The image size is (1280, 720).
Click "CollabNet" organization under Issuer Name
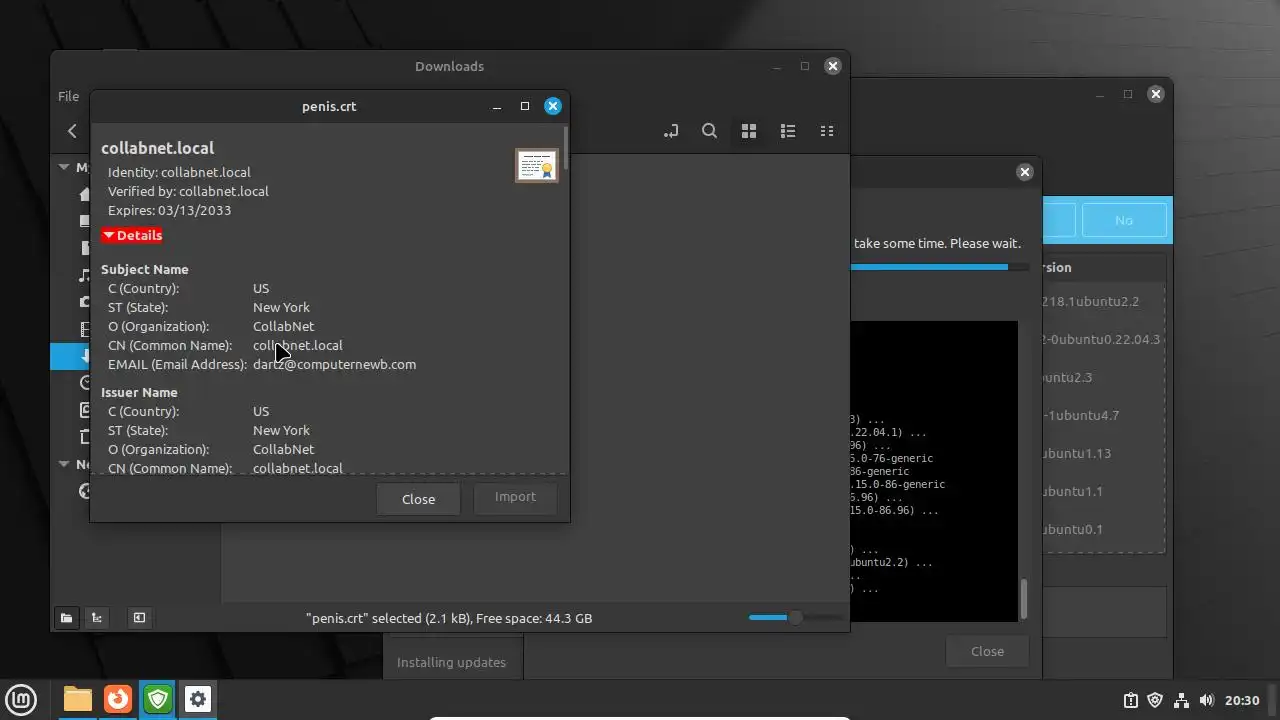click(283, 449)
